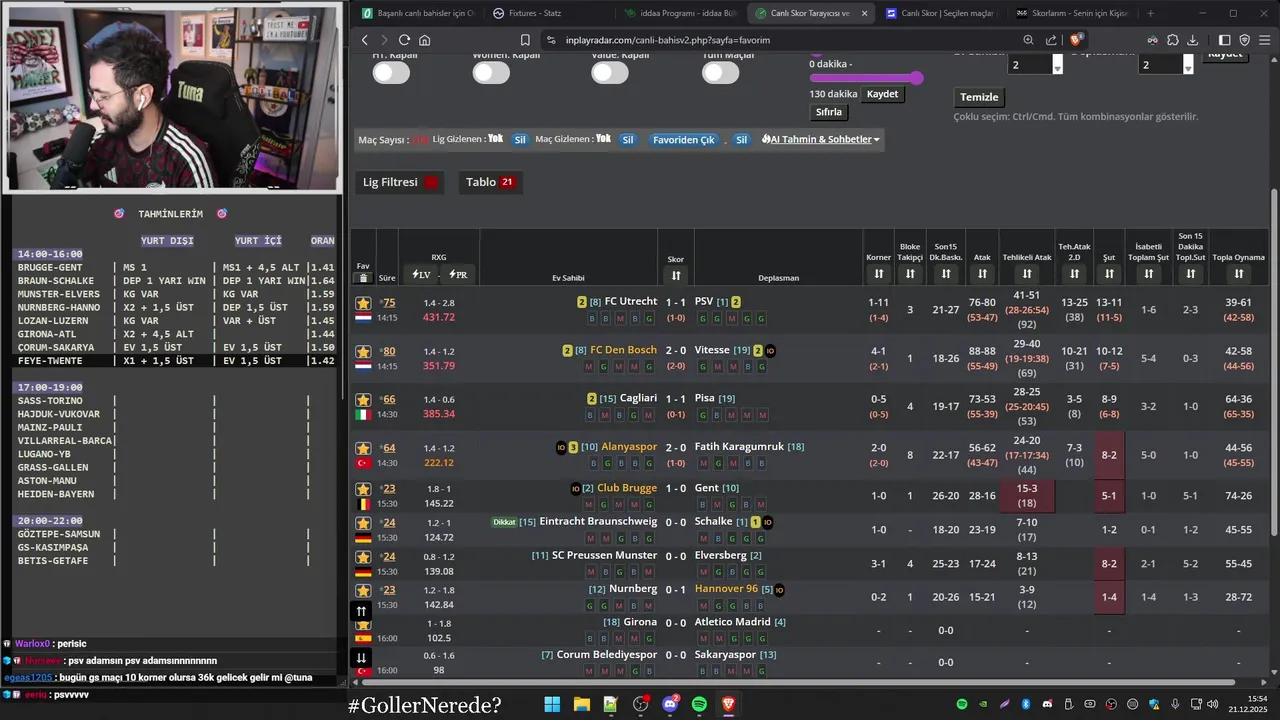Toggle favorite star for Cagliari row
Viewport: 1280px width, 720px height.
click(363, 400)
